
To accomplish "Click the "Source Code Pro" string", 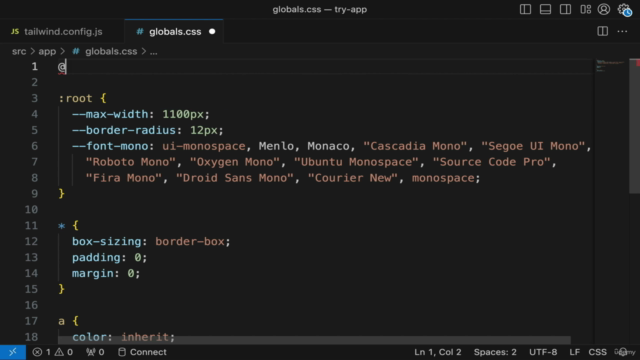I will click(491, 162).
